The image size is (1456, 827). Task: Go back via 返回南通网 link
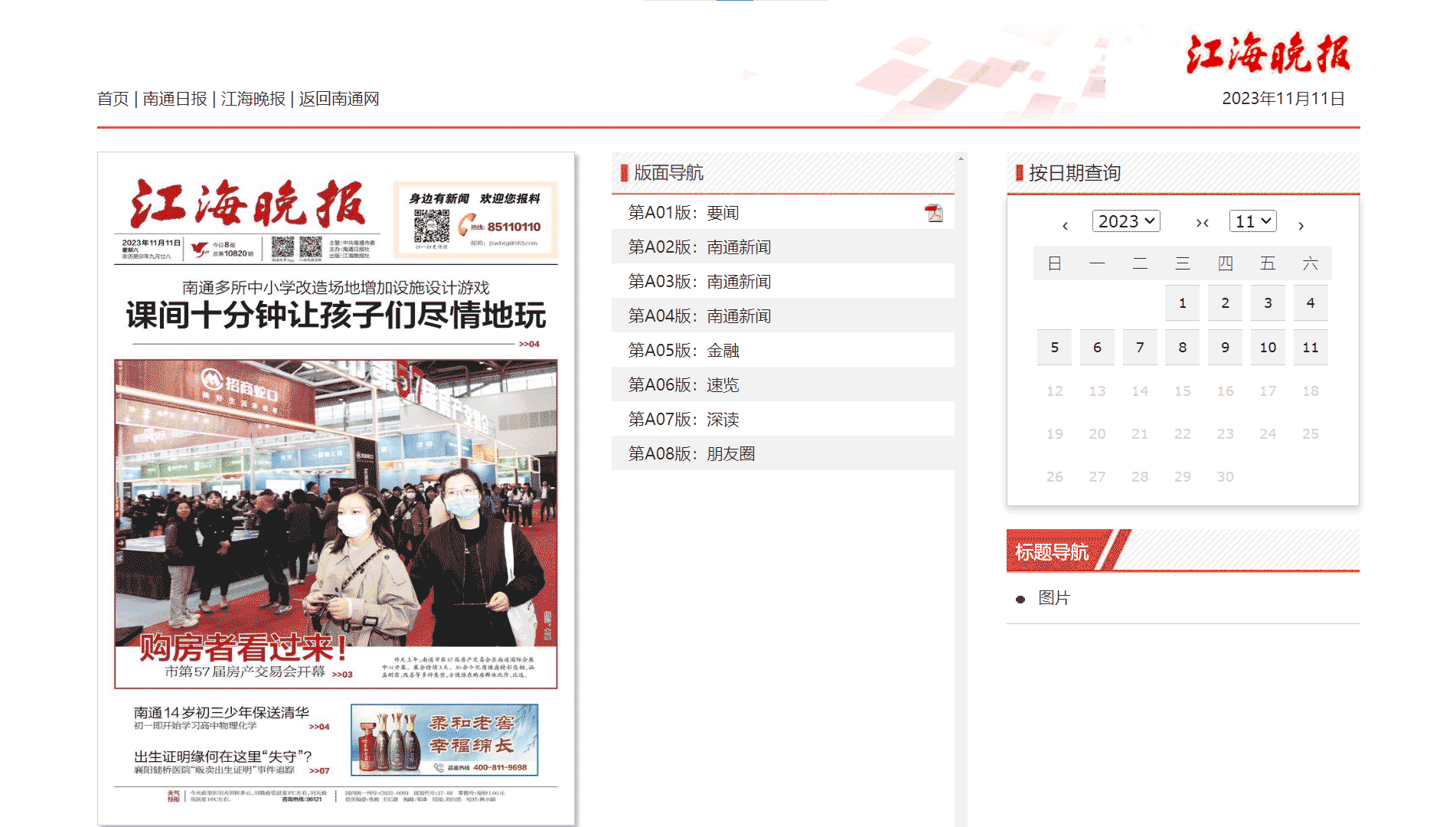(x=339, y=99)
